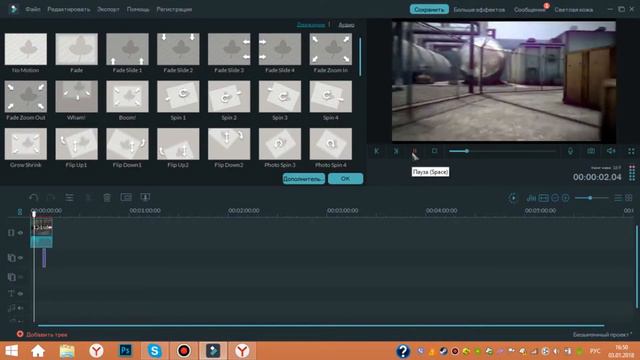This screenshot has width=640, height=360.
Task: Select the Fade Zoom In preset
Action: 331,49
